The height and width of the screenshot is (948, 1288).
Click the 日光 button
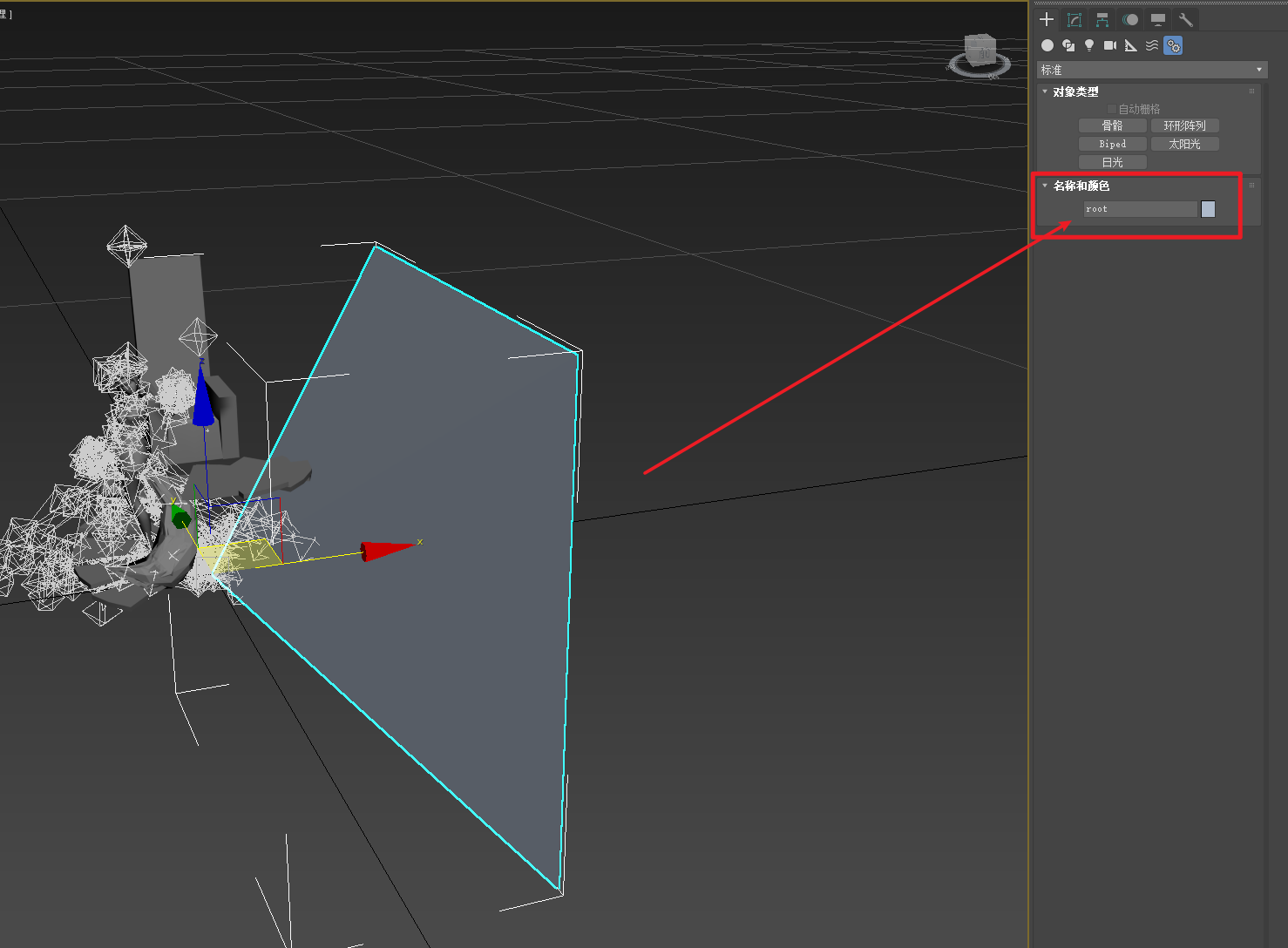click(x=1113, y=162)
